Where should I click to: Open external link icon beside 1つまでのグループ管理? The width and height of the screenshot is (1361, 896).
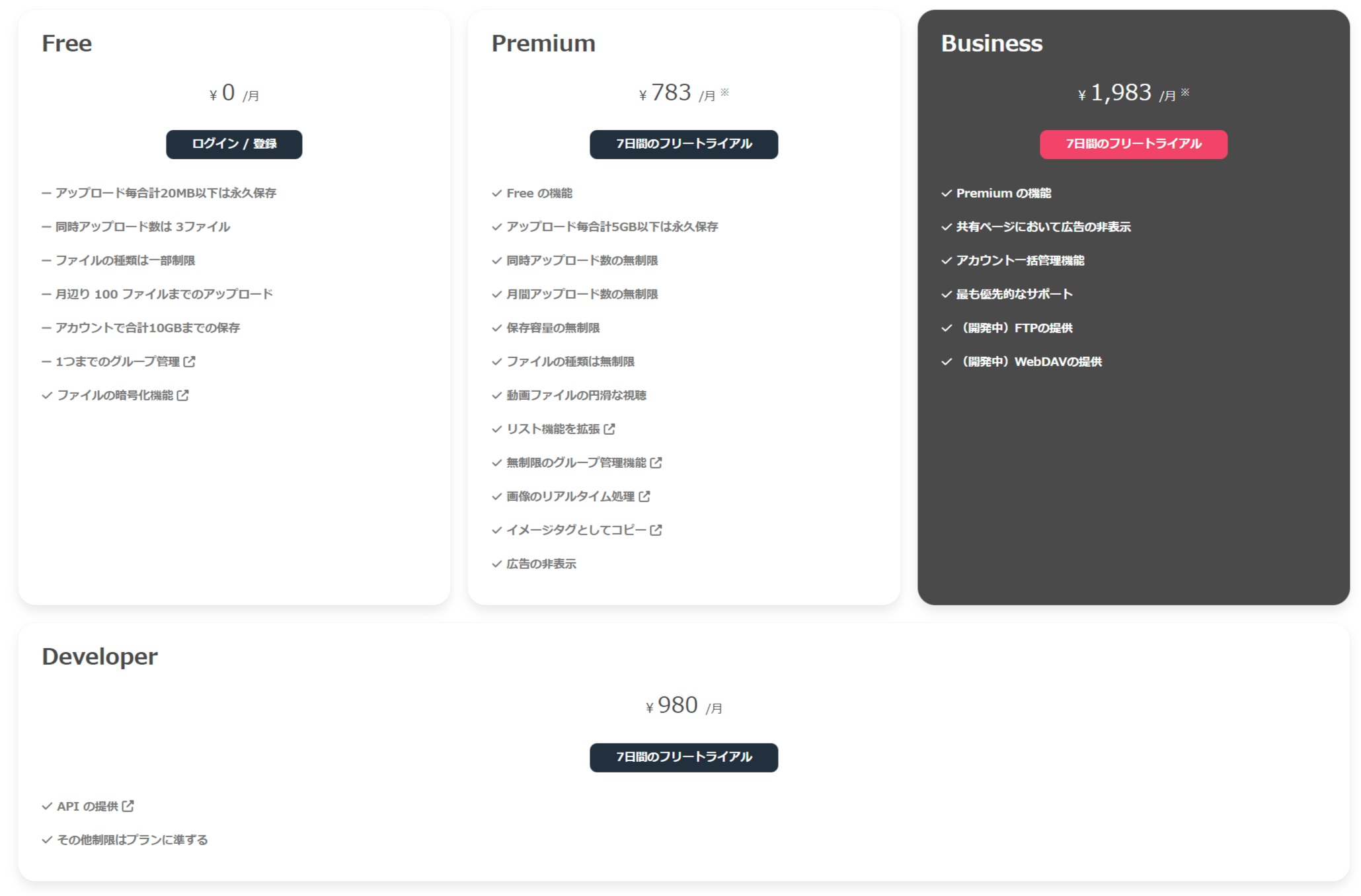coord(190,361)
